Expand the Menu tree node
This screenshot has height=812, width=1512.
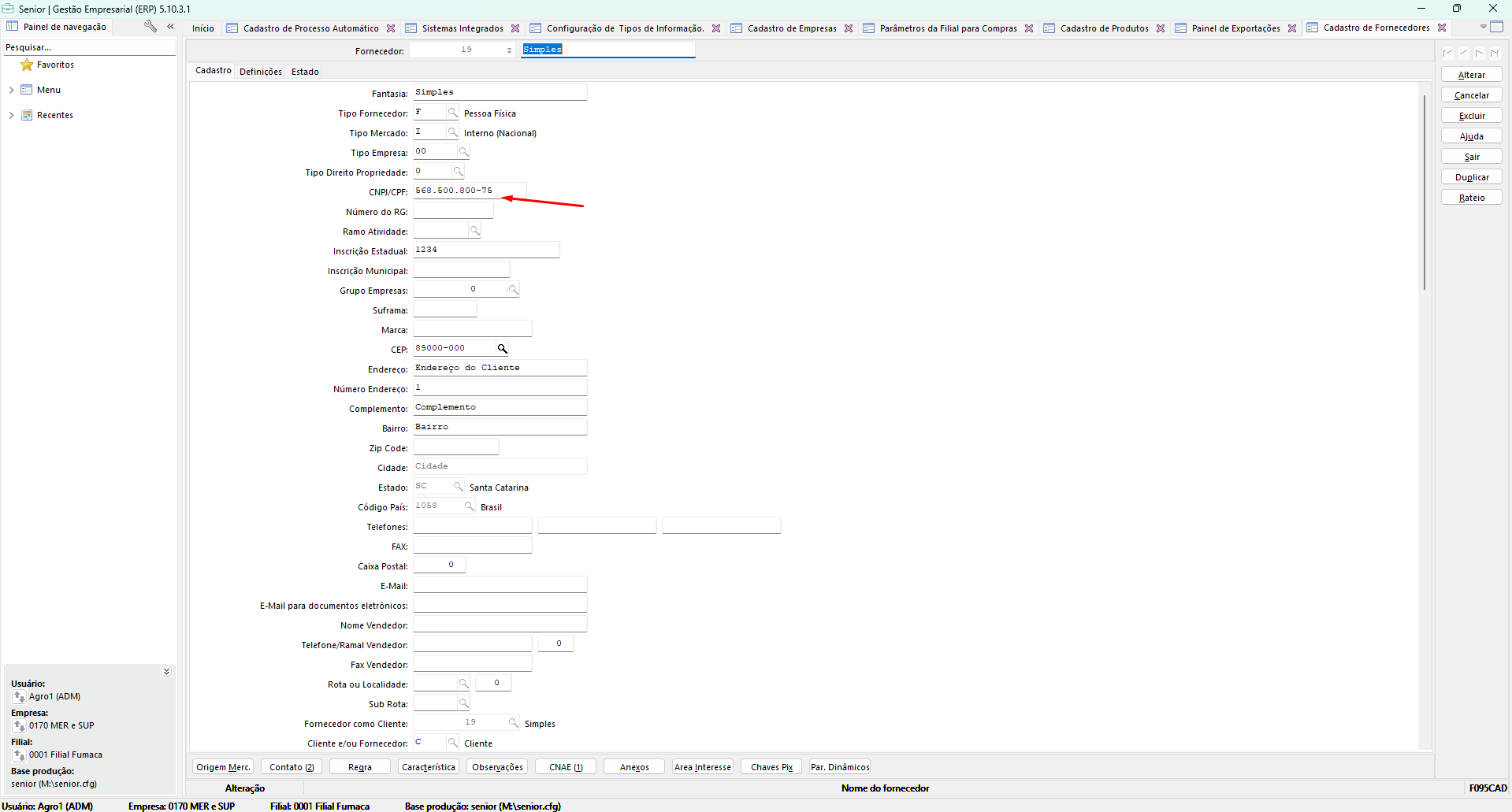(x=11, y=90)
